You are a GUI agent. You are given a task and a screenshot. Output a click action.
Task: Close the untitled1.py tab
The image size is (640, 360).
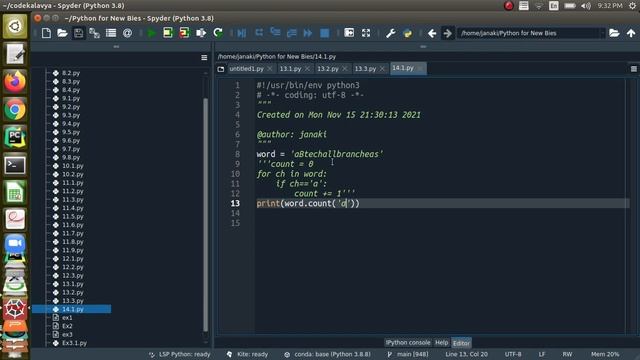pos(269,69)
